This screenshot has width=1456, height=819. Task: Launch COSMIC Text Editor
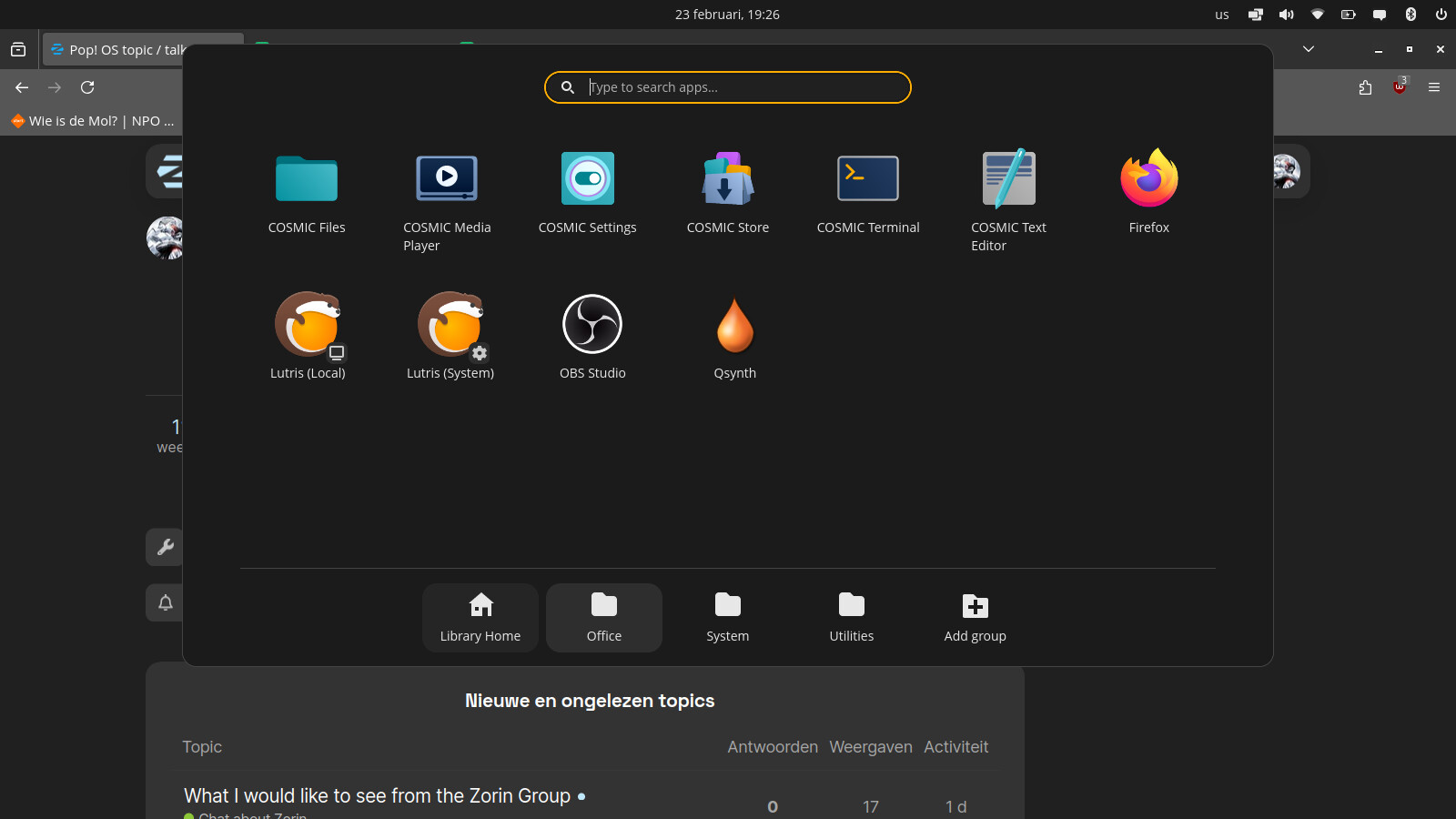pyautogui.click(x=1008, y=201)
